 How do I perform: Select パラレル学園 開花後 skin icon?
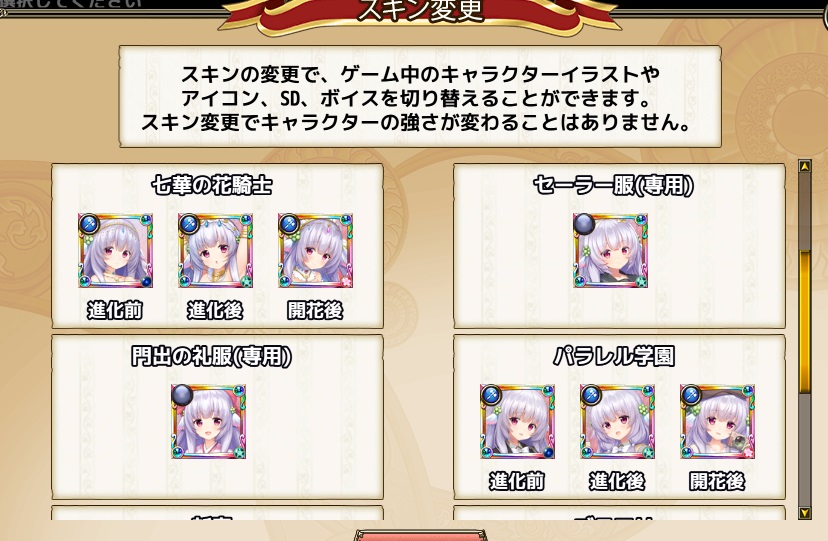tap(718, 421)
